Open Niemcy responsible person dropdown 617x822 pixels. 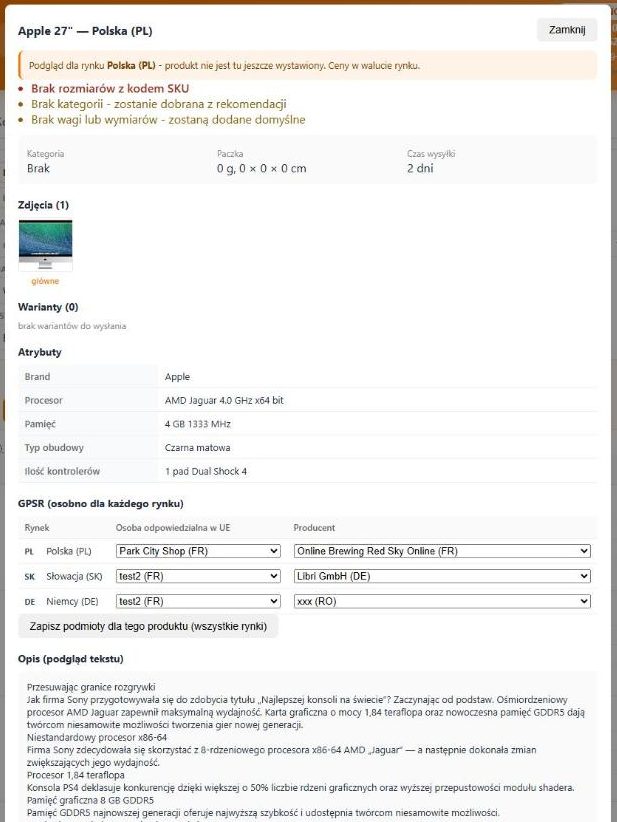tap(198, 601)
